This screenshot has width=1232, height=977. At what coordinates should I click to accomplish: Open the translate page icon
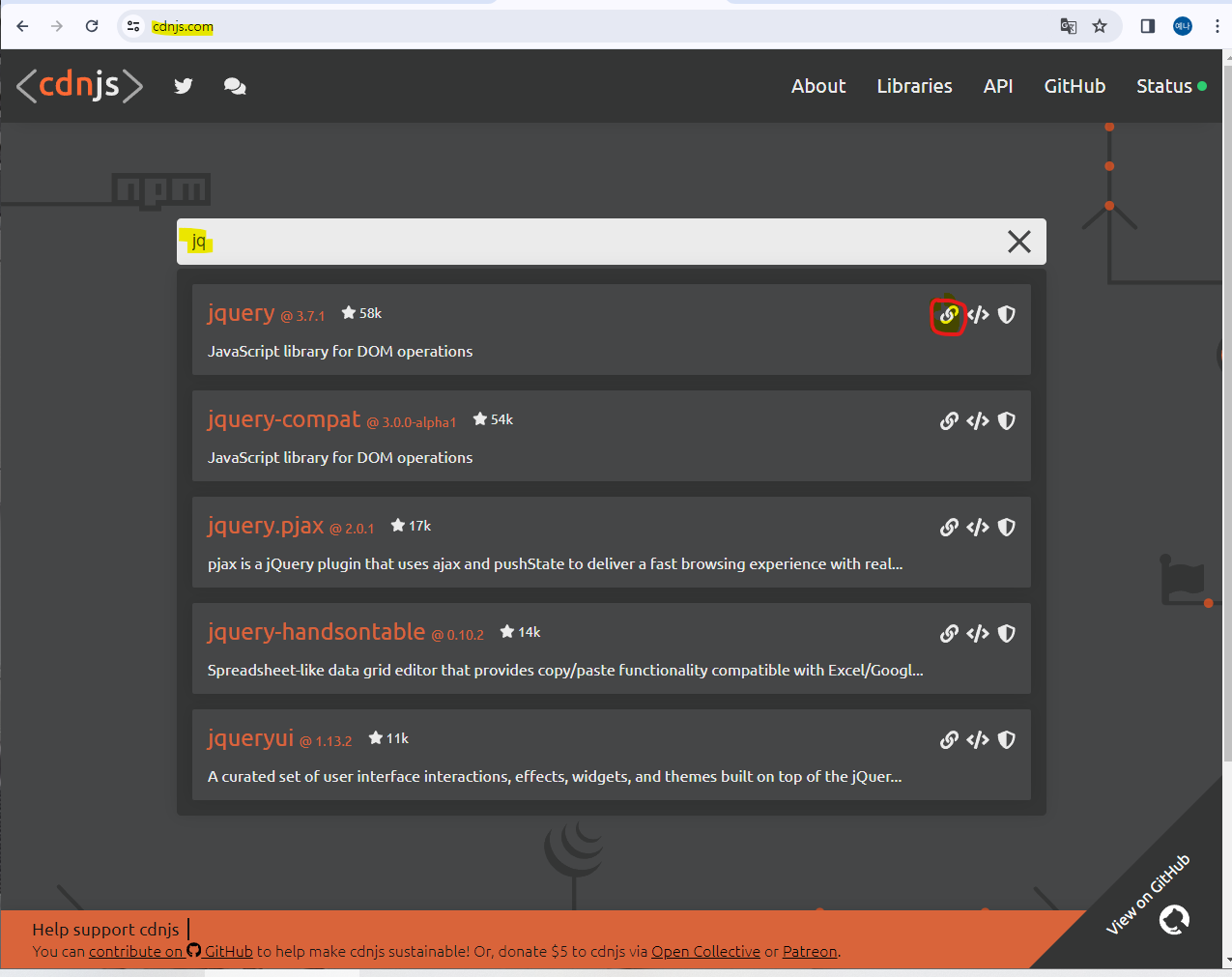click(1069, 26)
